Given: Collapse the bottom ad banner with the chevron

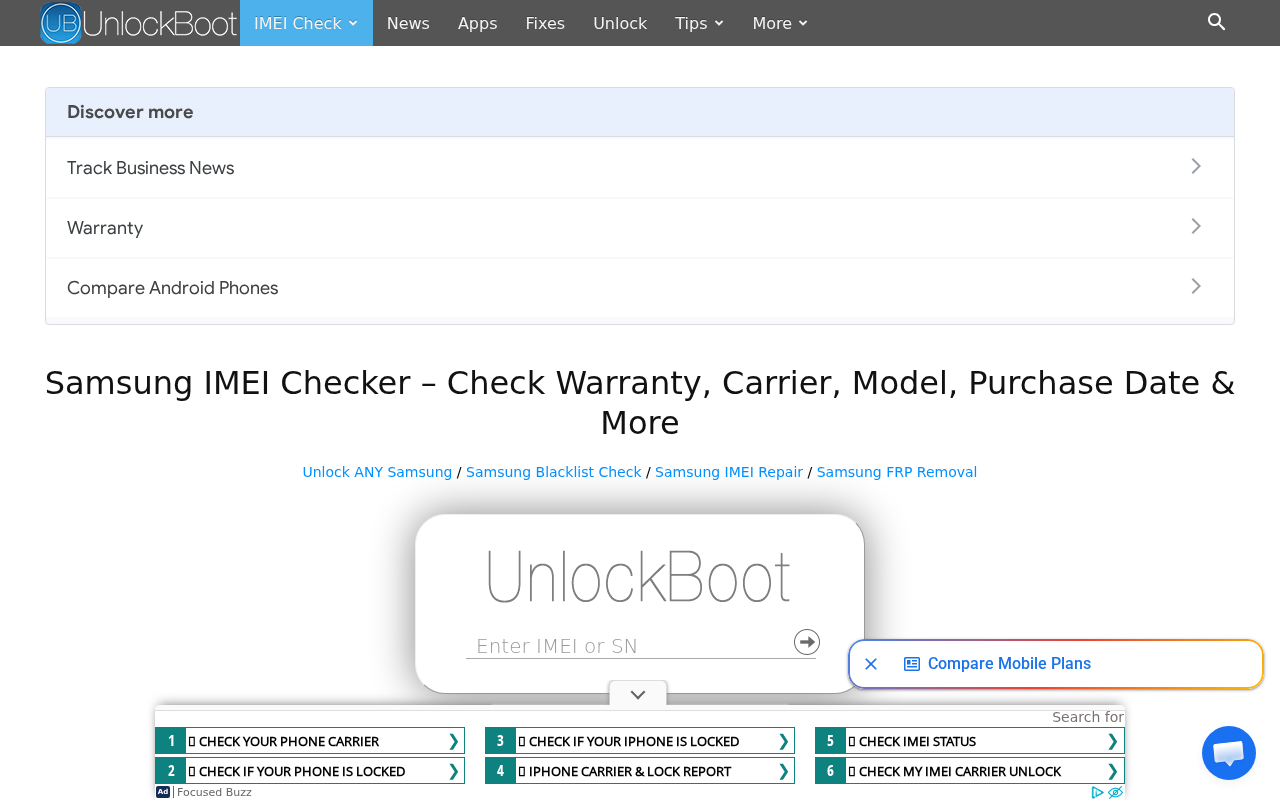Looking at the screenshot, I should tap(638, 695).
